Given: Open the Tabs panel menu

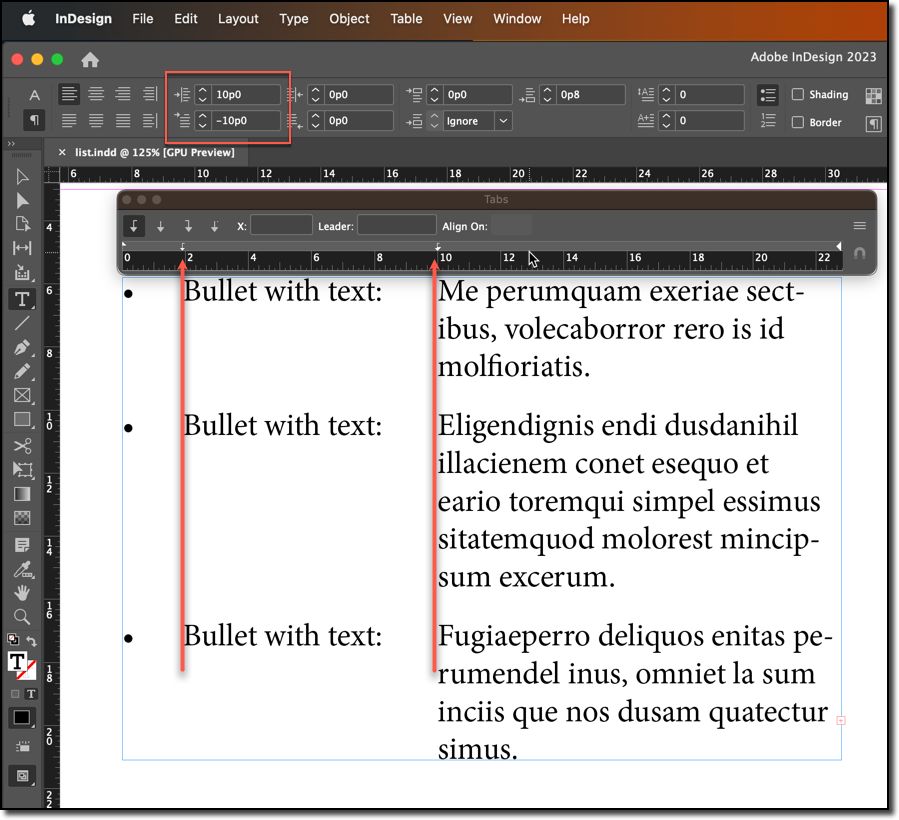Looking at the screenshot, I should pyautogui.click(x=859, y=226).
